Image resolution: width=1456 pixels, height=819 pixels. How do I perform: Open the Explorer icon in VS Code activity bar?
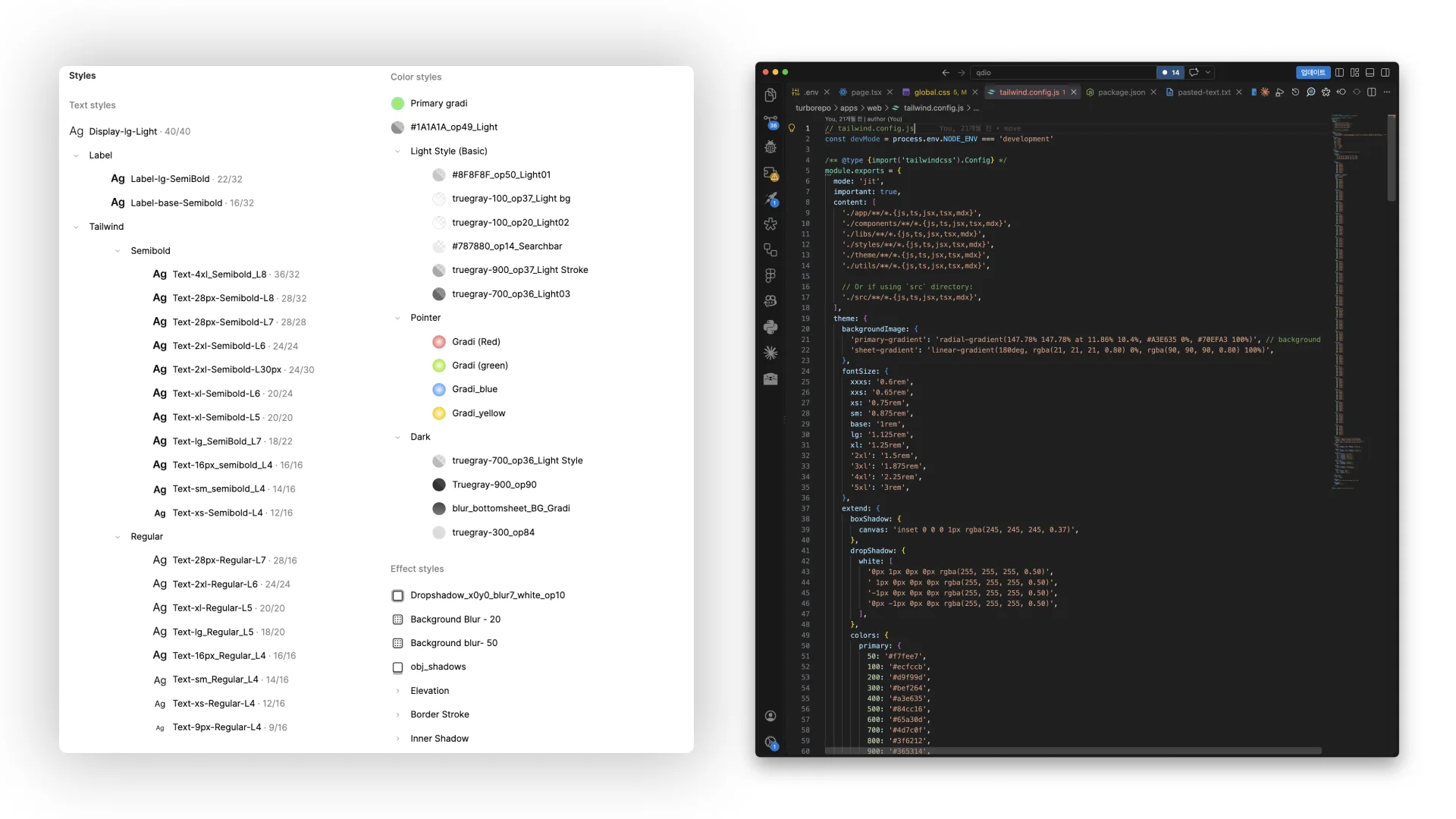[x=770, y=95]
